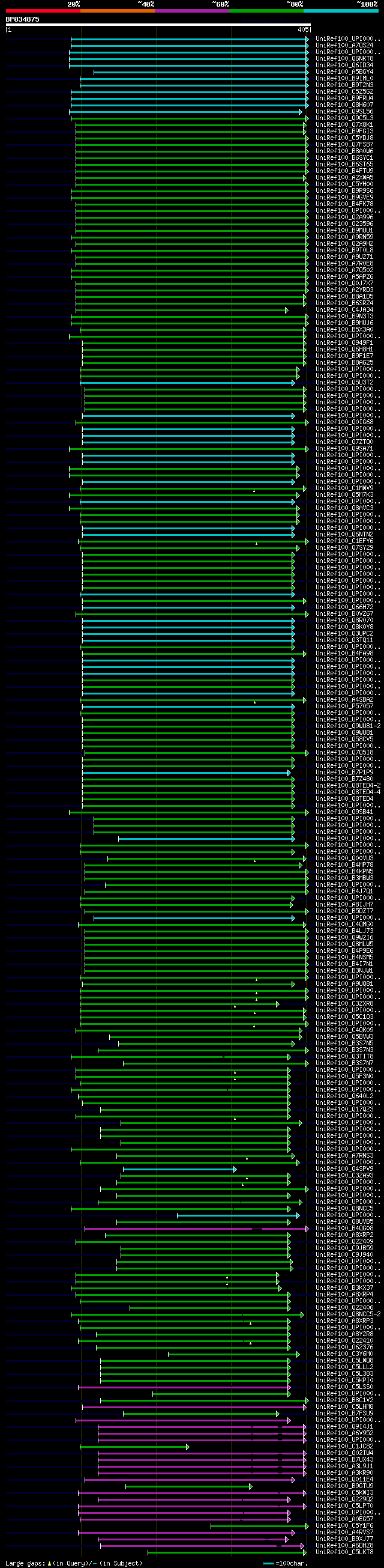Select hit label UniRef100_B4QG08
384x1568 pixels.
(344, 1229)
